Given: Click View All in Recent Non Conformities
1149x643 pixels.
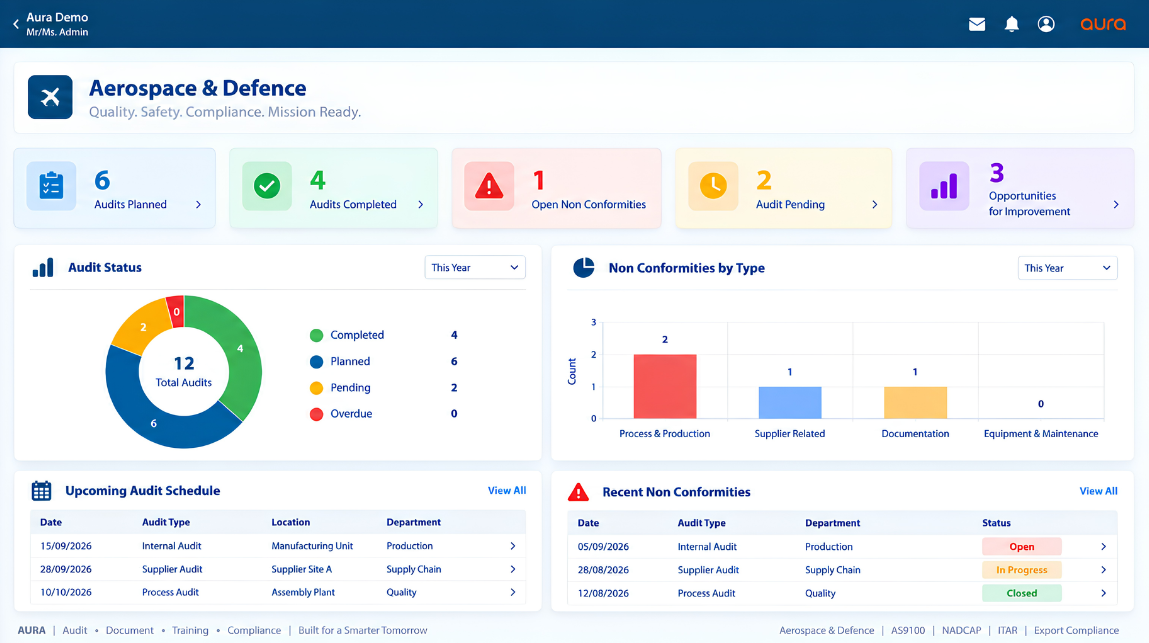Looking at the screenshot, I should coord(1098,491).
